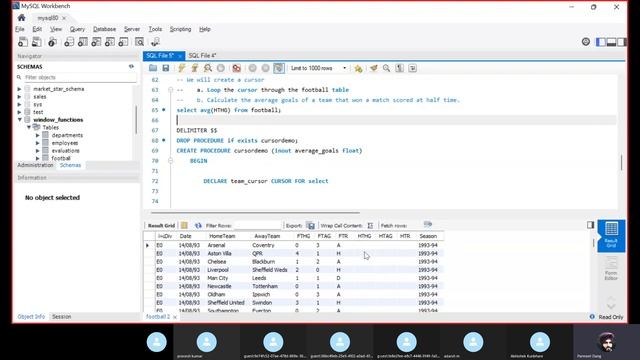This screenshot has width=640, height=360.
Task: Close the SQL File 5 tab
Action: coord(180,56)
